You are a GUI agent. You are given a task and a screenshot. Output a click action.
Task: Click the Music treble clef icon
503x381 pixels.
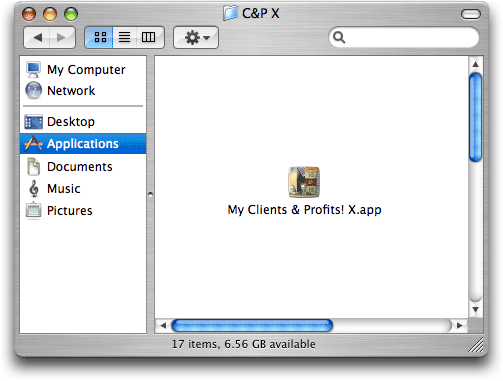(x=34, y=189)
